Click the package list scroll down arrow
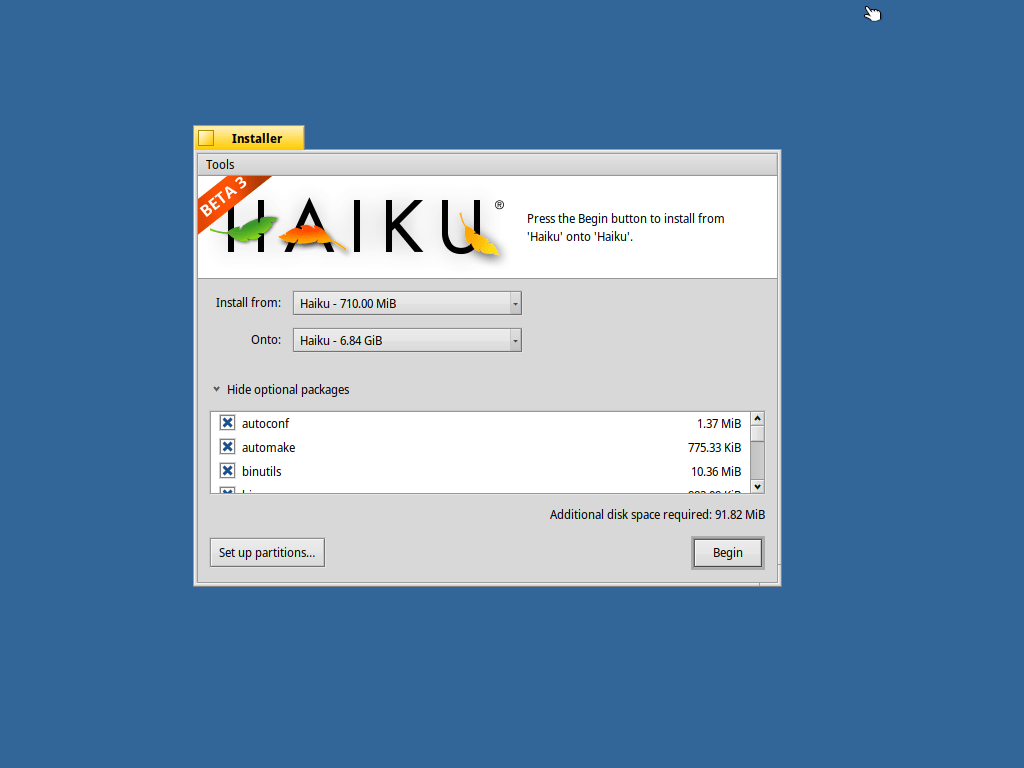Screen dimensions: 1024x768 (758, 487)
